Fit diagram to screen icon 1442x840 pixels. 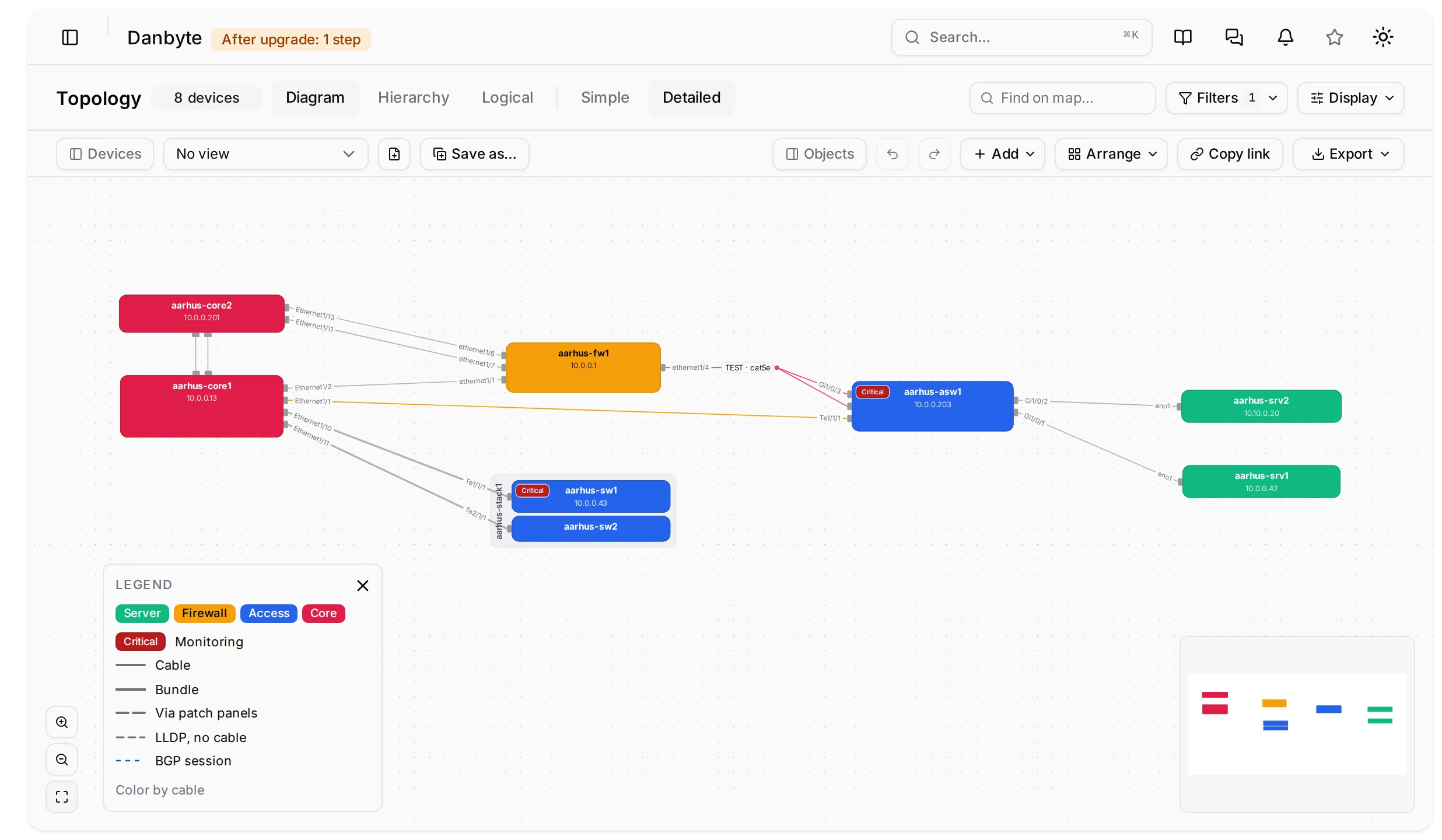[62, 797]
